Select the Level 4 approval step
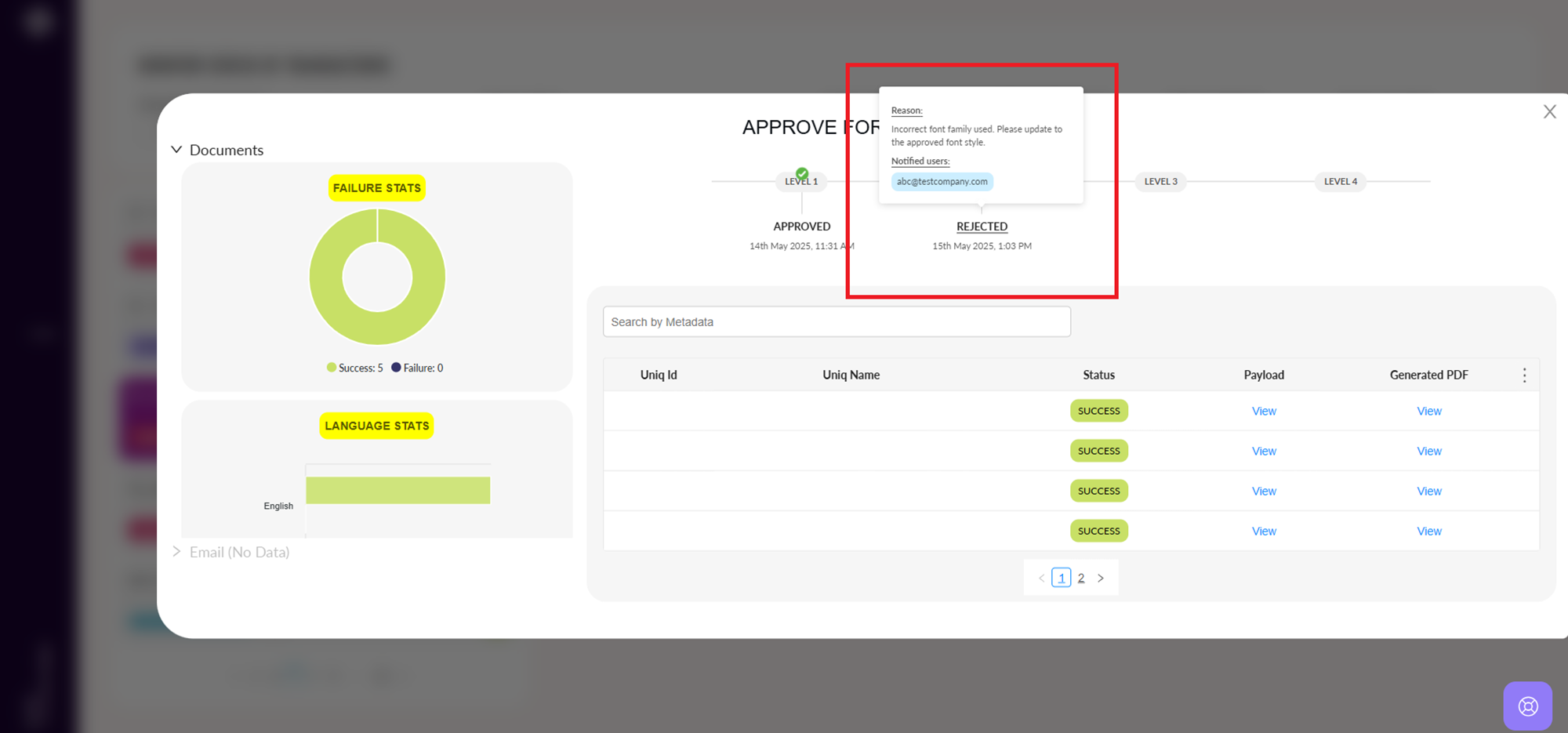The width and height of the screenshot is (1568, 733). [x=1340, y=182]
